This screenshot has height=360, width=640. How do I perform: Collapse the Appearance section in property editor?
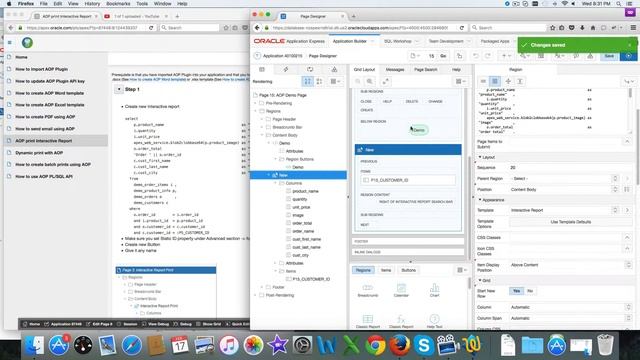tap(480, 200)
